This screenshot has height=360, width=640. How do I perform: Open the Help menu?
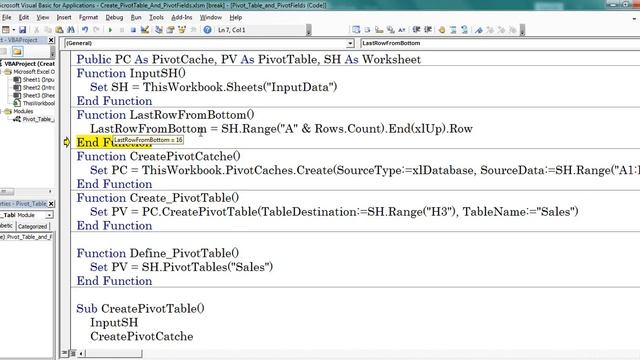pyautogui.click(x=236, y=18)
